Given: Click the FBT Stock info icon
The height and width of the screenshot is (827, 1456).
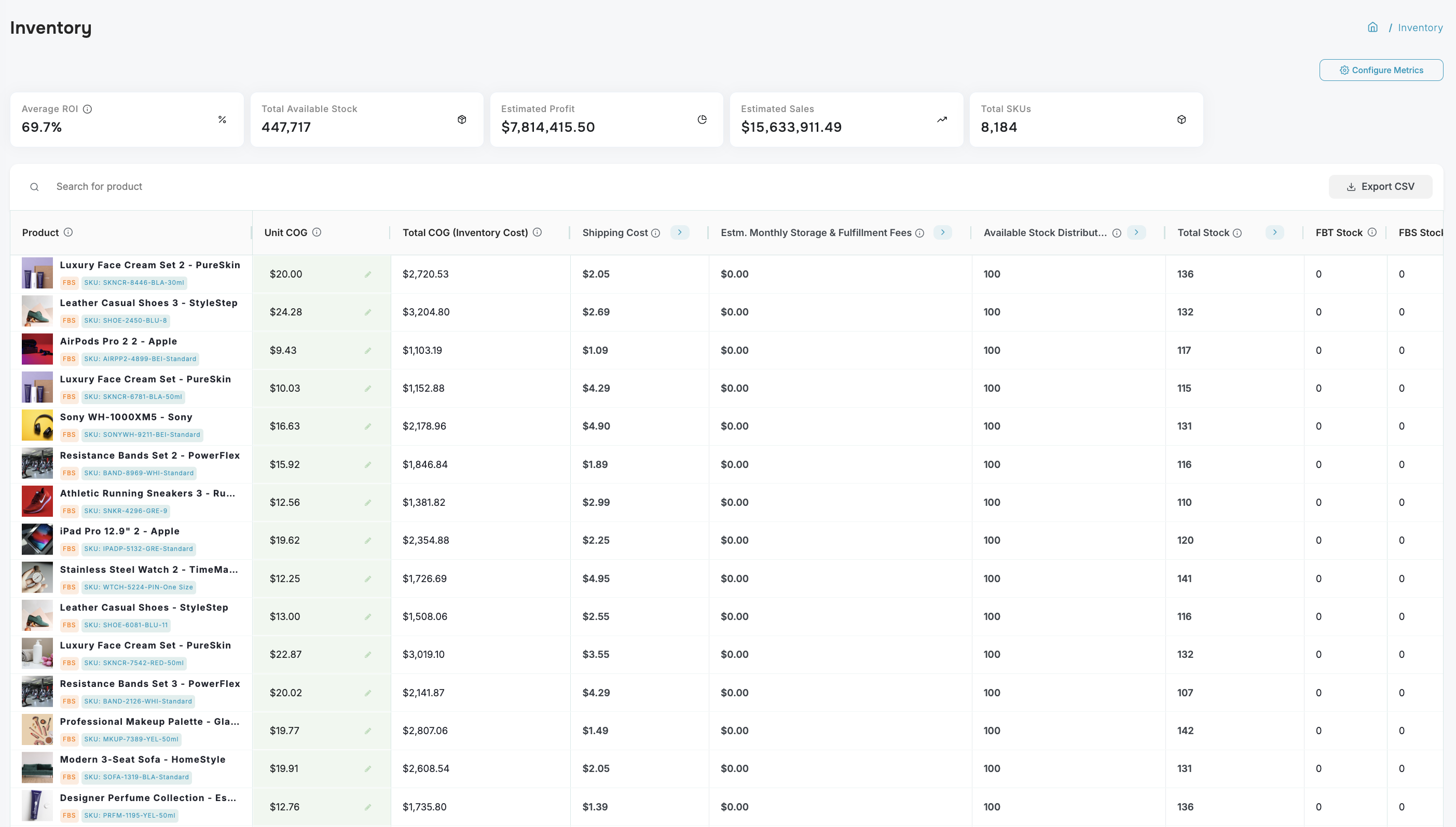Looking at the screenshot, I should pos(1373,232).
